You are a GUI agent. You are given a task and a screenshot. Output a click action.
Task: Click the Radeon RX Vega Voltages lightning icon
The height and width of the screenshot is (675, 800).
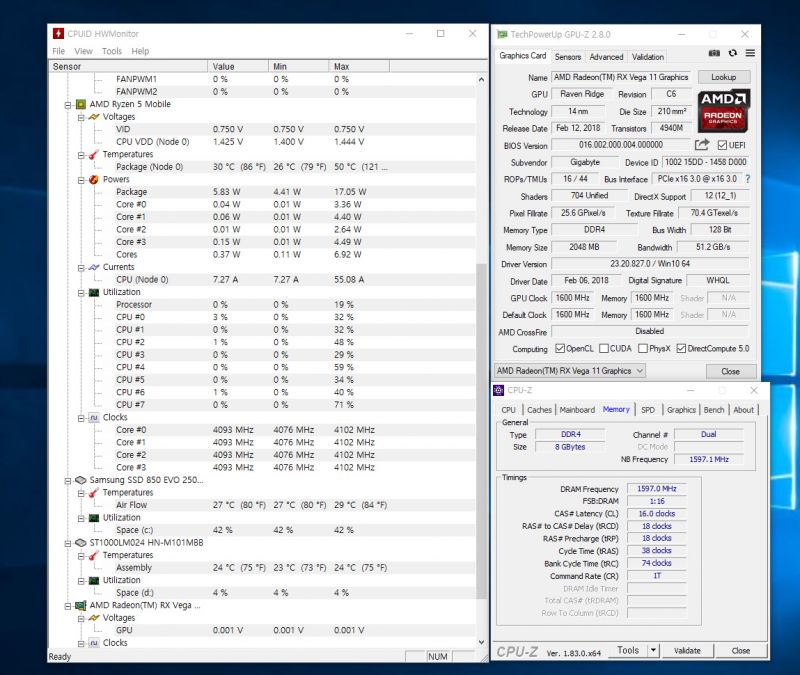[x=94, y=618]
